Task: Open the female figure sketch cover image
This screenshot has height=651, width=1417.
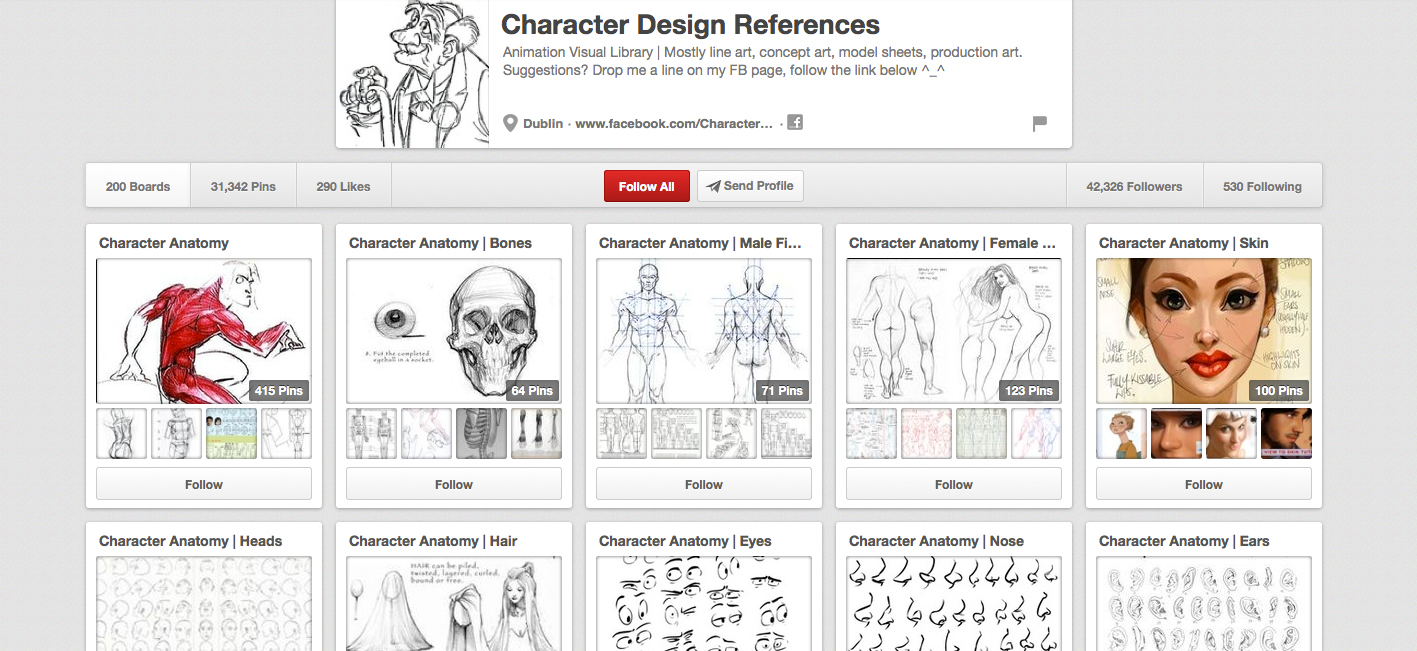Action: pyautogui.click(x=954, y=331)
